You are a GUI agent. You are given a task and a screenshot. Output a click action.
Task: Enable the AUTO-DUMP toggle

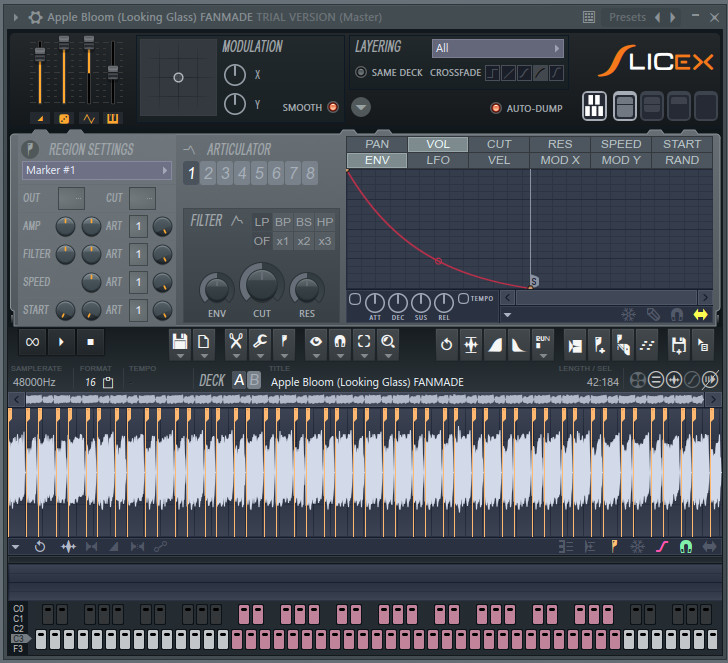coord(495,108)
